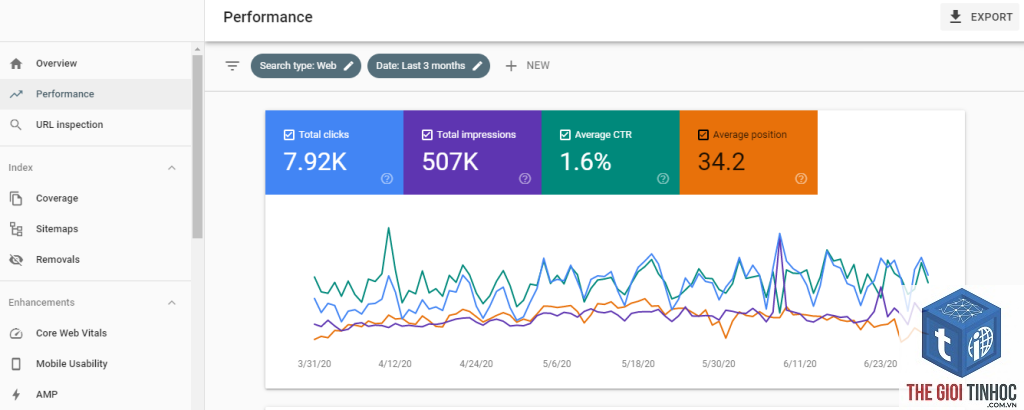Click the 4/12/20 date label on chart
Image resolution: width=1024 pixels, height=410 pixels.
[x=395, y=364]
